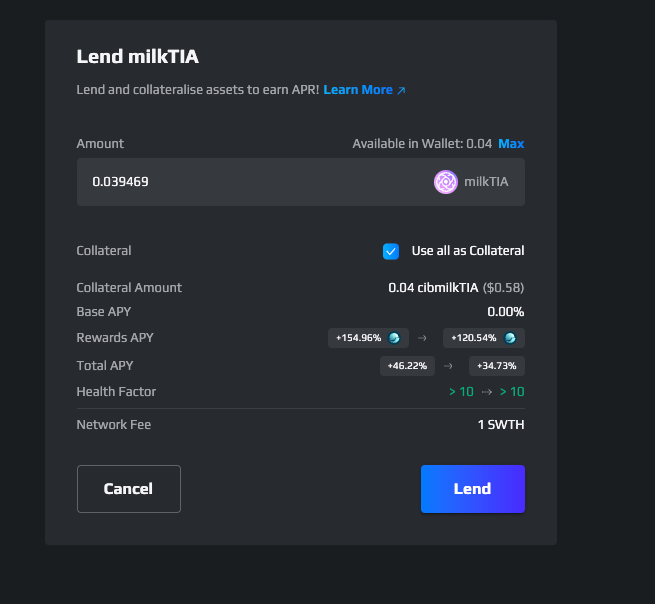This screenshot has height=604, width=655.
Task: Click the +34.73% total APY badge
Action: pyautogui.click(x=497, y=366)
